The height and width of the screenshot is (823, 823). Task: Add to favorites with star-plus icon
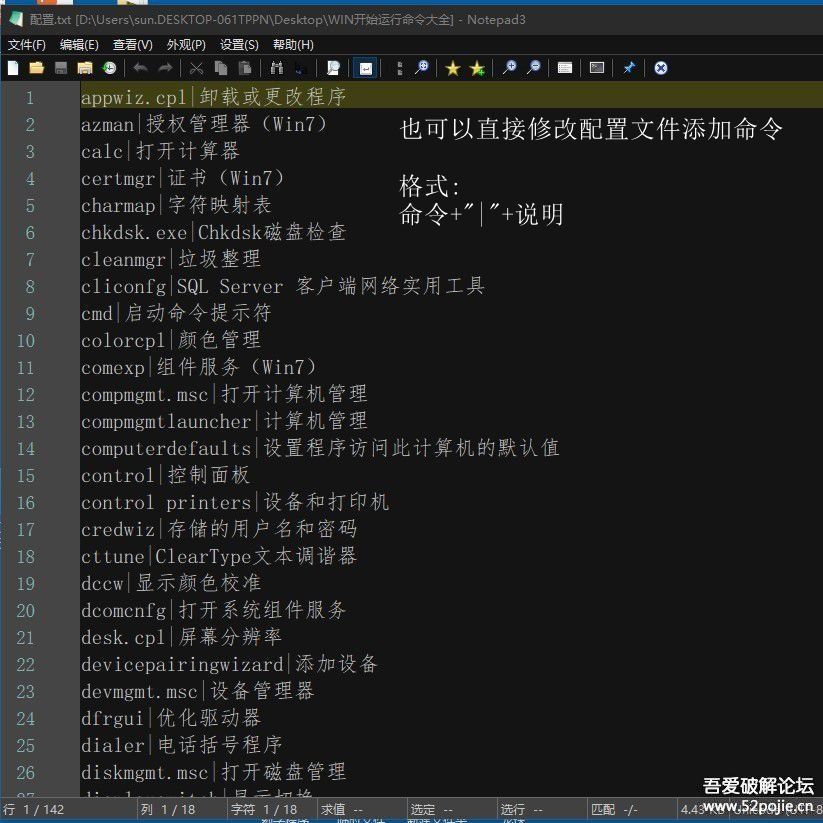[477, 68]
